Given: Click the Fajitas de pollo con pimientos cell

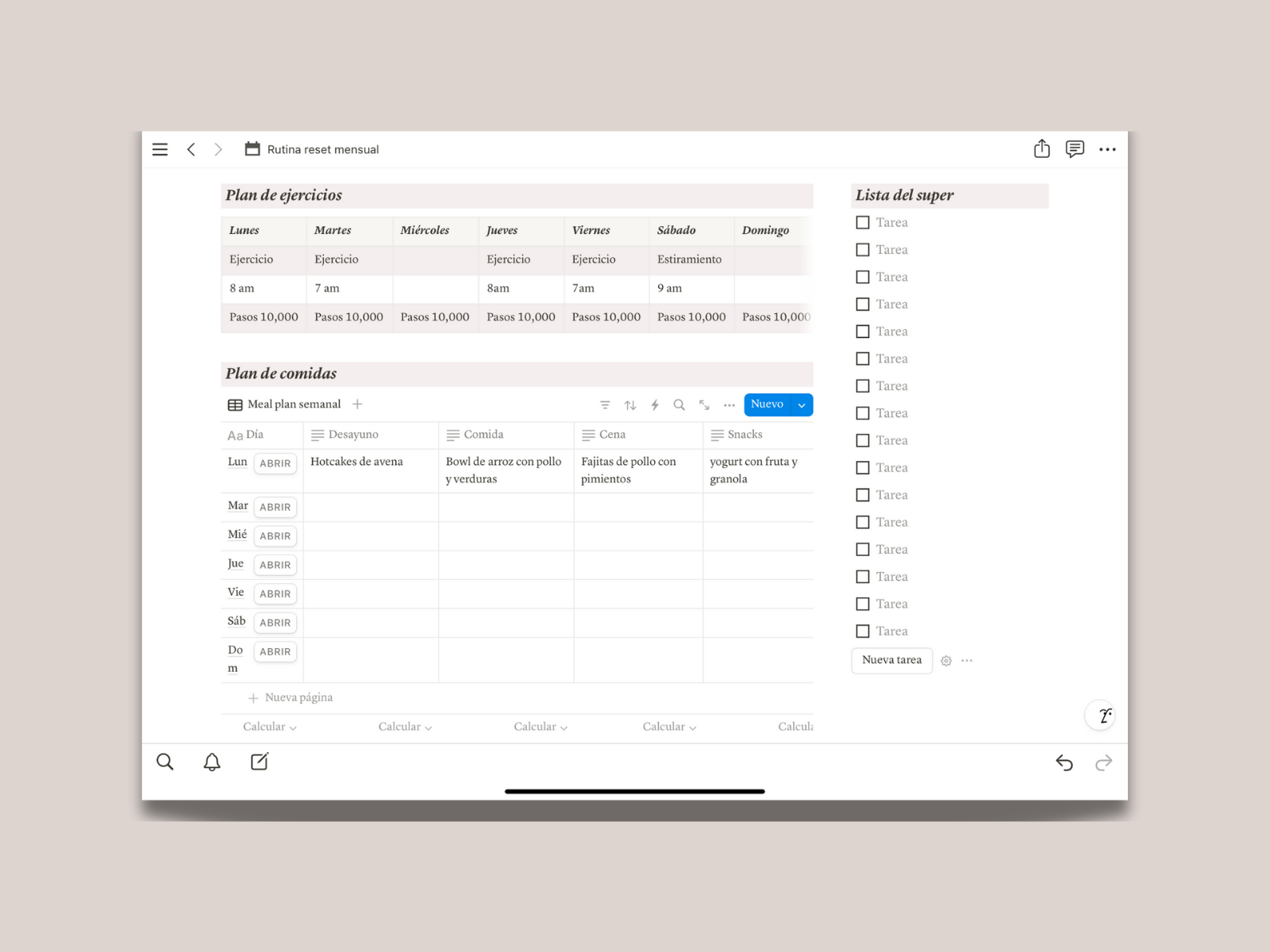Looking at the screenshot, I should pos(638,470).
